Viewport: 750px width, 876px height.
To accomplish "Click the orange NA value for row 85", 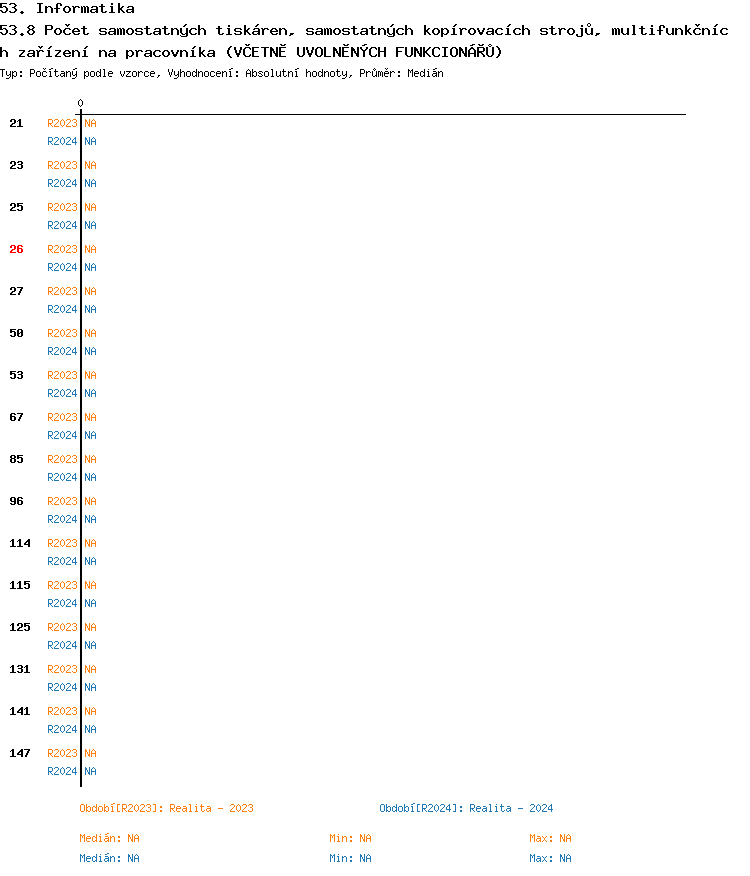I will point(90,459).
